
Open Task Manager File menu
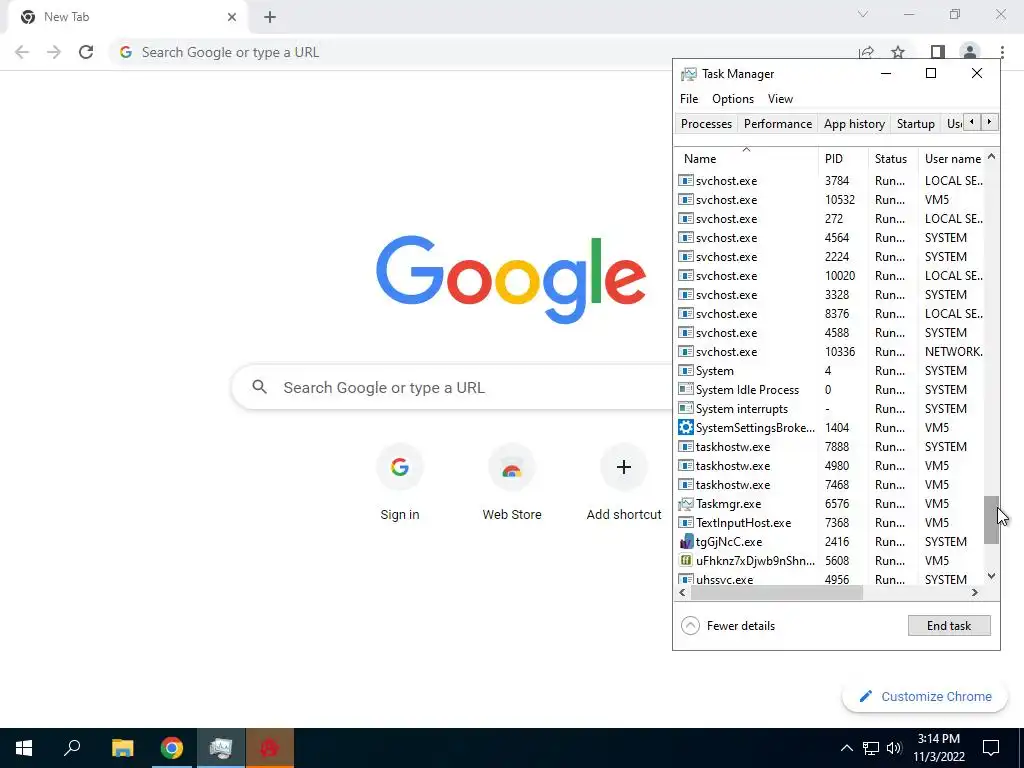point(689,99)
